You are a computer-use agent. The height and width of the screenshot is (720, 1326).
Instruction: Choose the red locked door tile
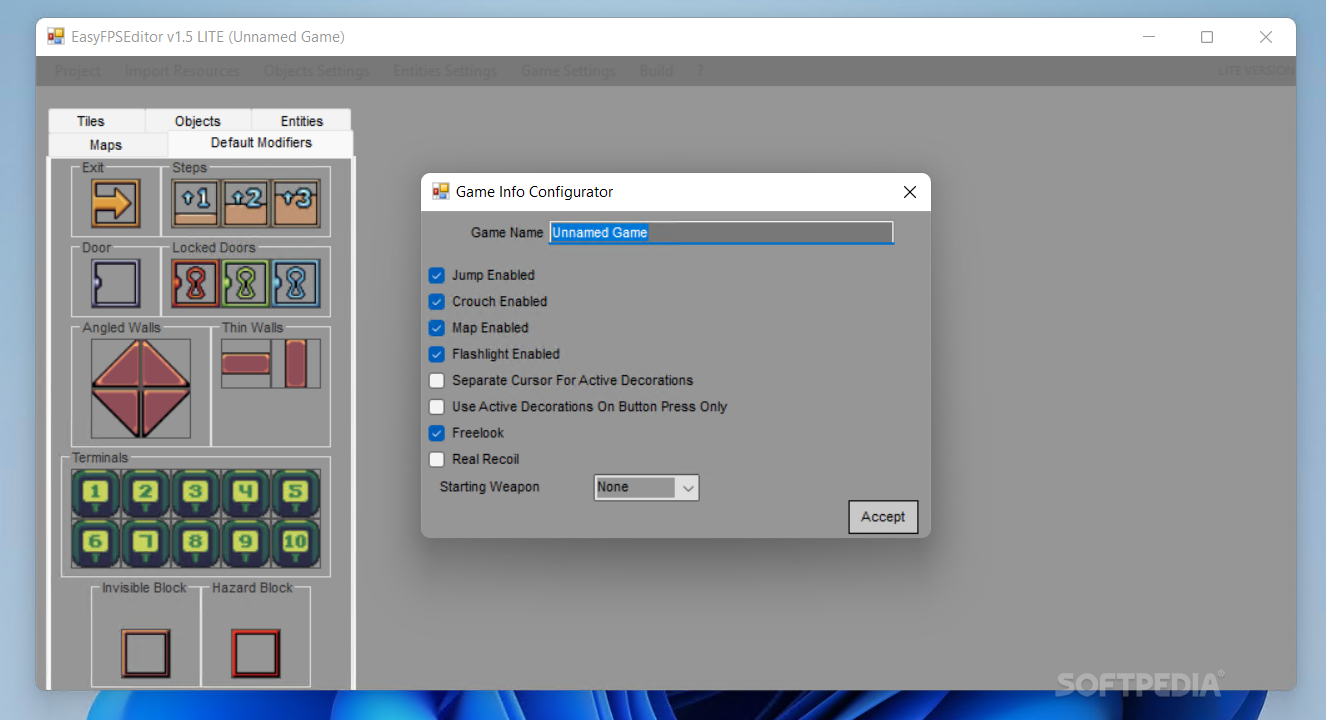click(196, 284)
